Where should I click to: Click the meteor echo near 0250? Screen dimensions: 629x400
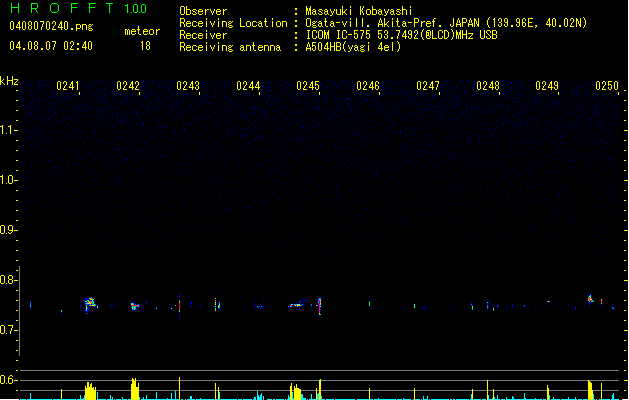590,299
